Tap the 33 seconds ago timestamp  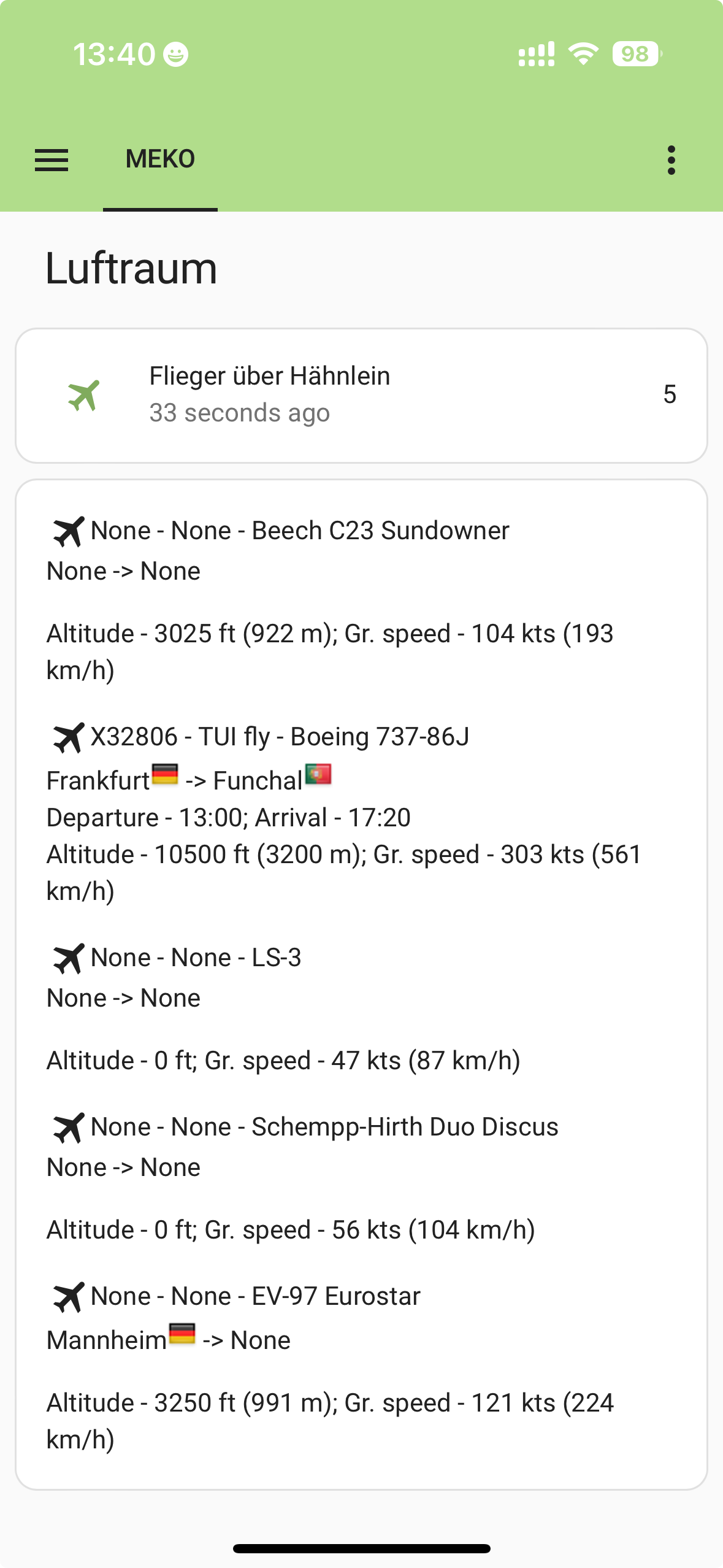(x=240, y=413)
